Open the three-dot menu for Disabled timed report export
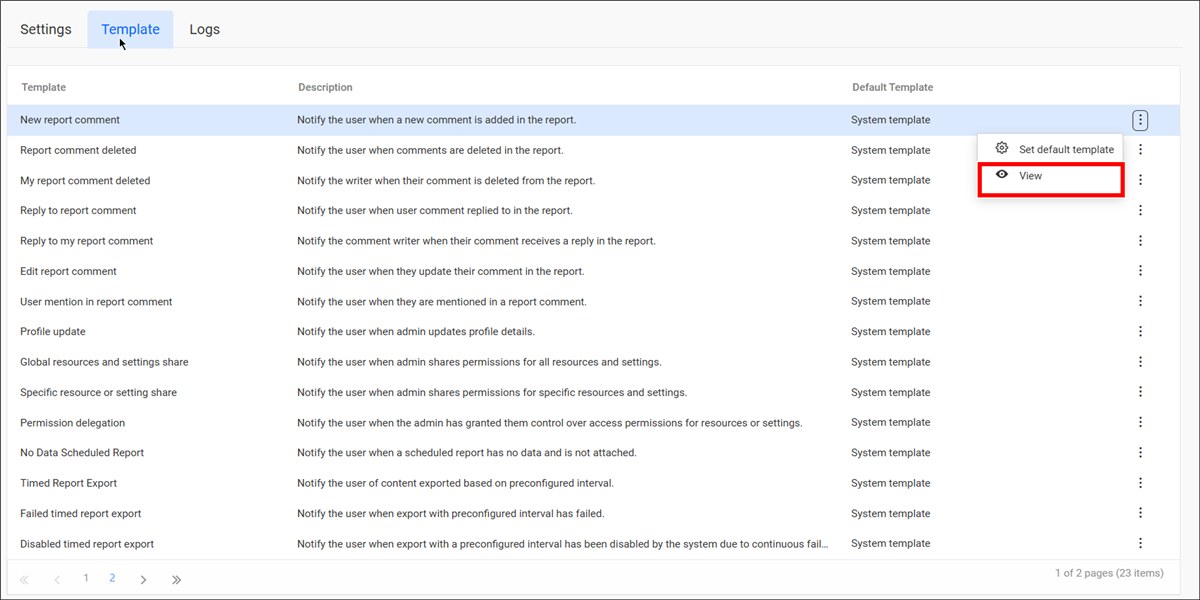The width and height of the screenshot is (1200, 600). pyautogui.click(x=1140, y=544)
